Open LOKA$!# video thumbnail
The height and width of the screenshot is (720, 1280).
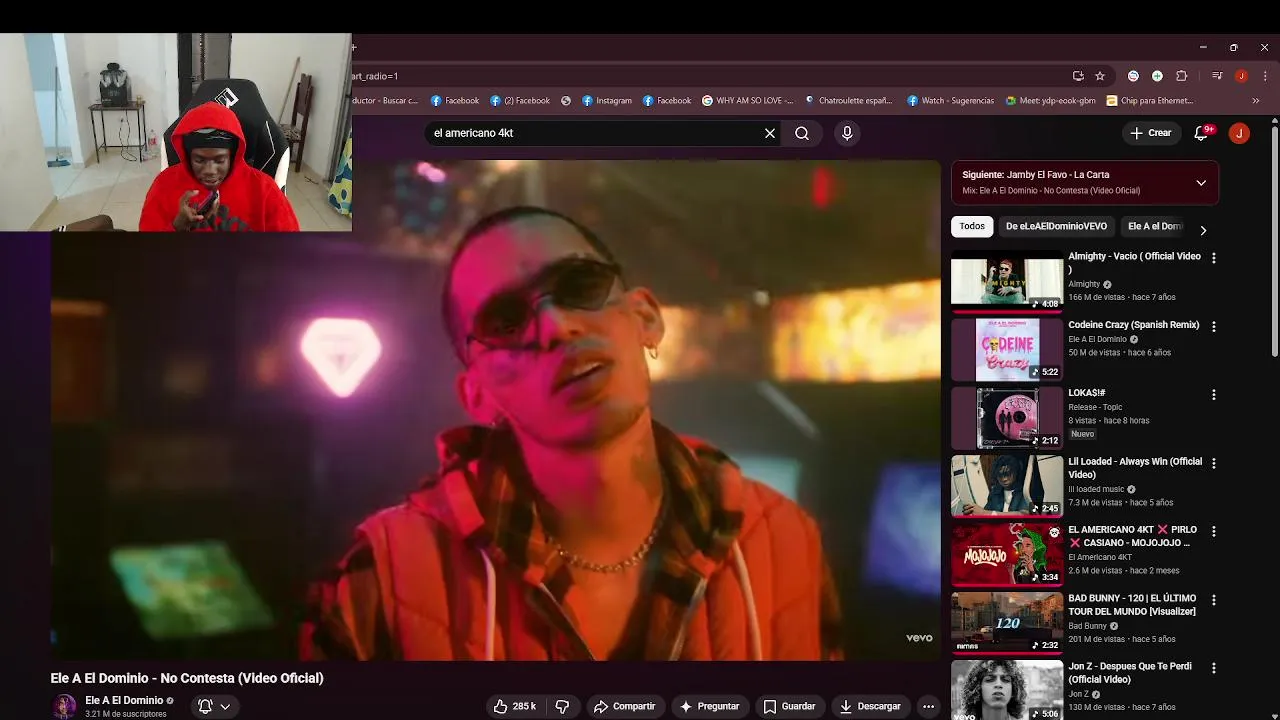[1007, 417]
